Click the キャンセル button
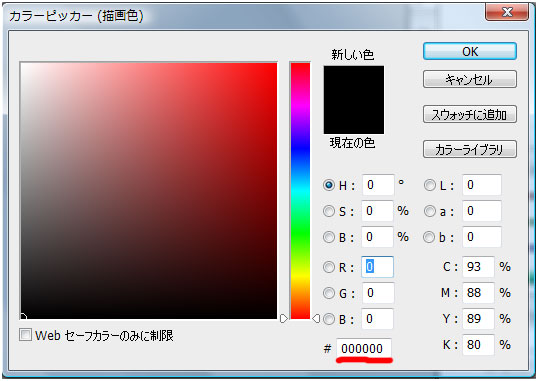538x381 pixels. [x=470, y=79]
